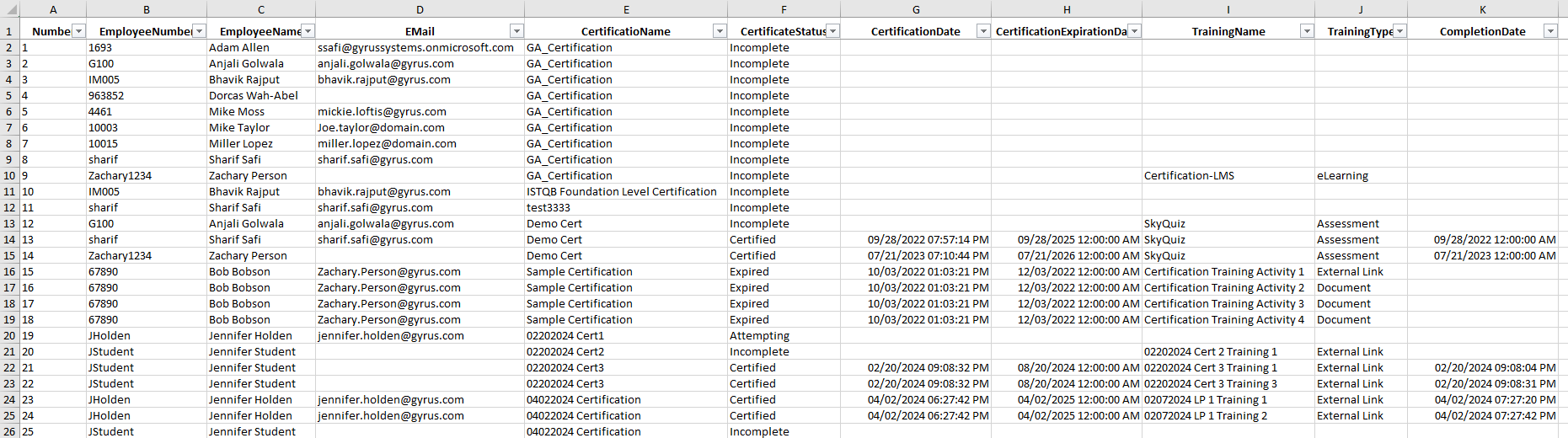1568x438 pixels.
Task: Open the Number column filter dropdown
Action: click(x=78, y=31)
